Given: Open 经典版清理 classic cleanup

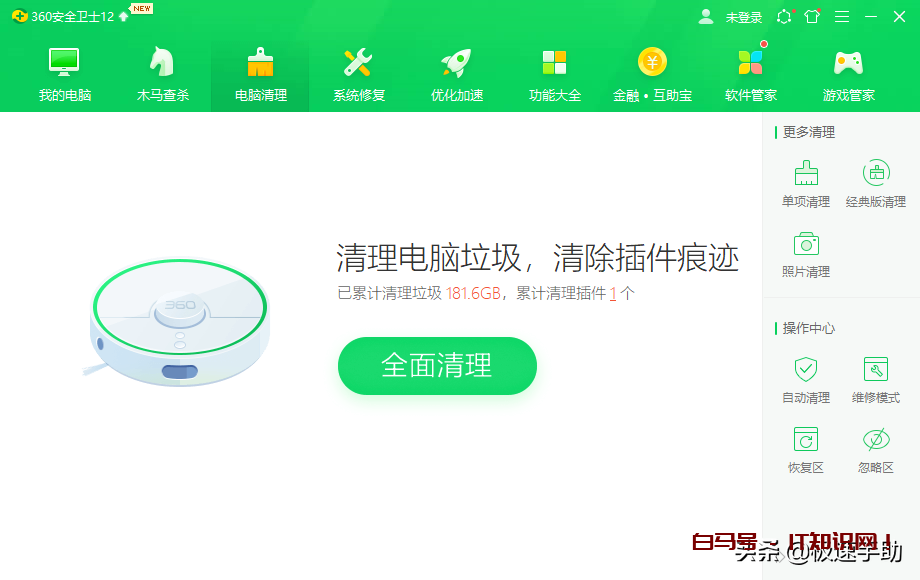Looking at the screenshot, I should click(875, 184).
